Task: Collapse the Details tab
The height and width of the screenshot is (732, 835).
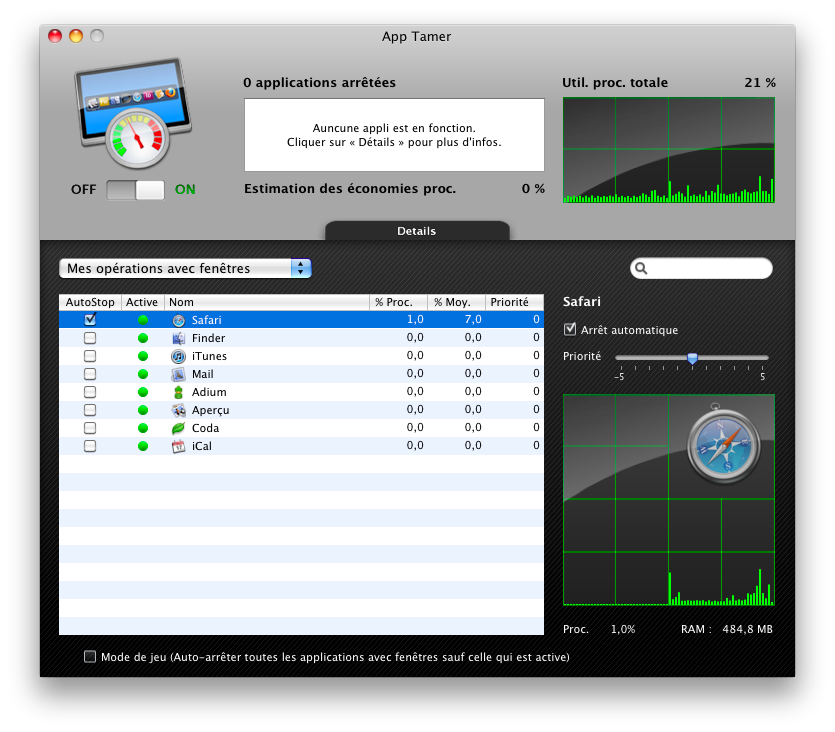Action: click(x=417, y=231)
